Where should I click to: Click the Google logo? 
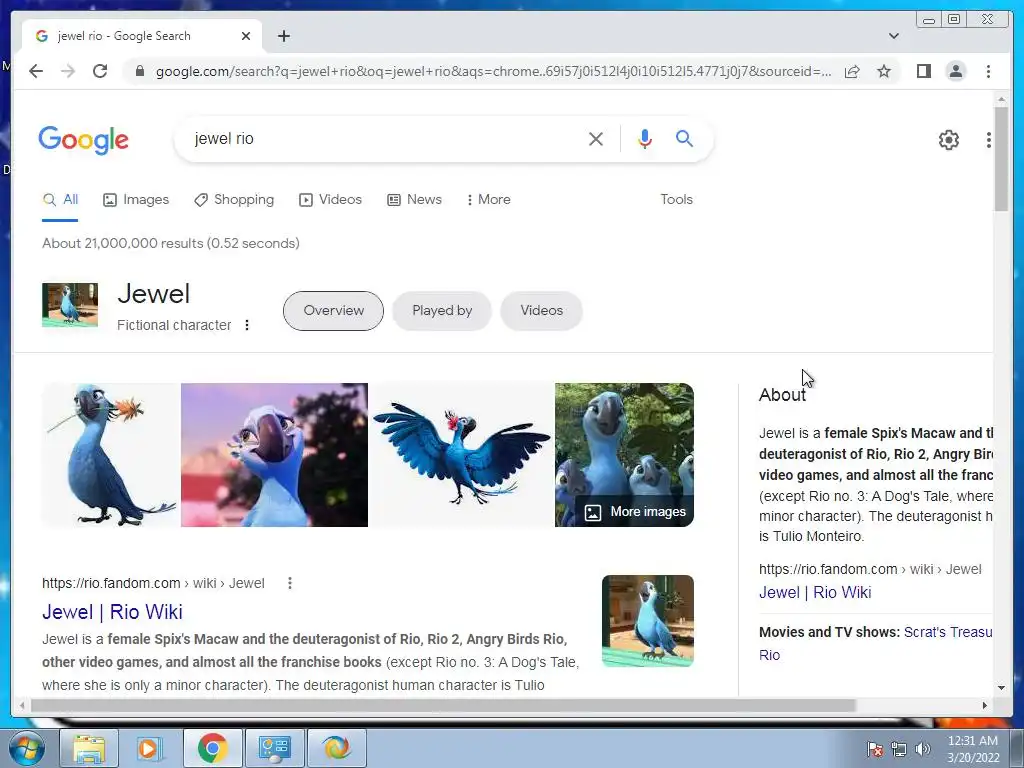[84, 140]
